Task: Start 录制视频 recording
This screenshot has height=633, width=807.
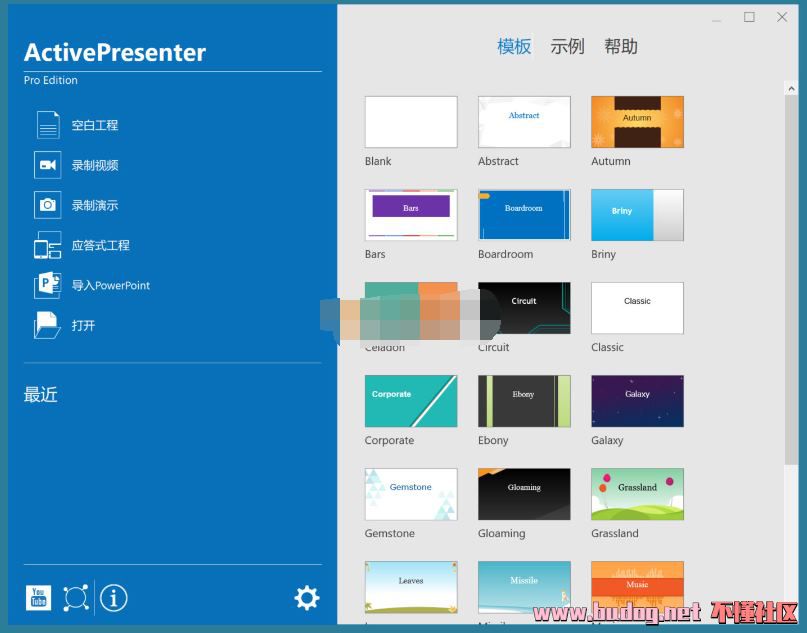Action: coord(95,165)
